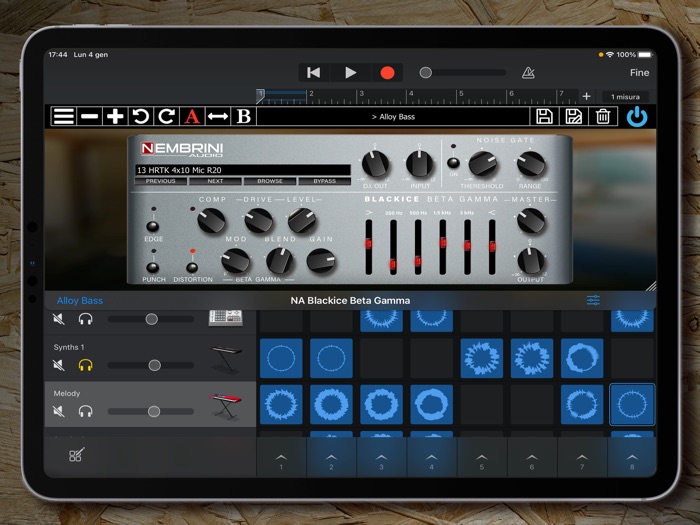Tap Fine to finish
This screenshot has width=700, height=525.
point(639,73)
